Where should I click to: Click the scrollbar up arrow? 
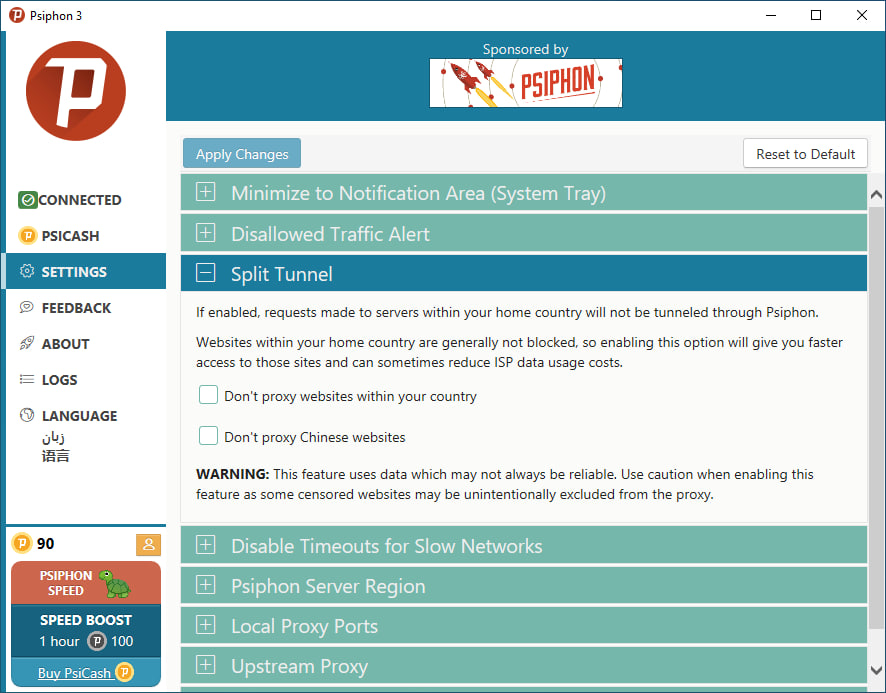pyautogui.click(x=876, y=195)
